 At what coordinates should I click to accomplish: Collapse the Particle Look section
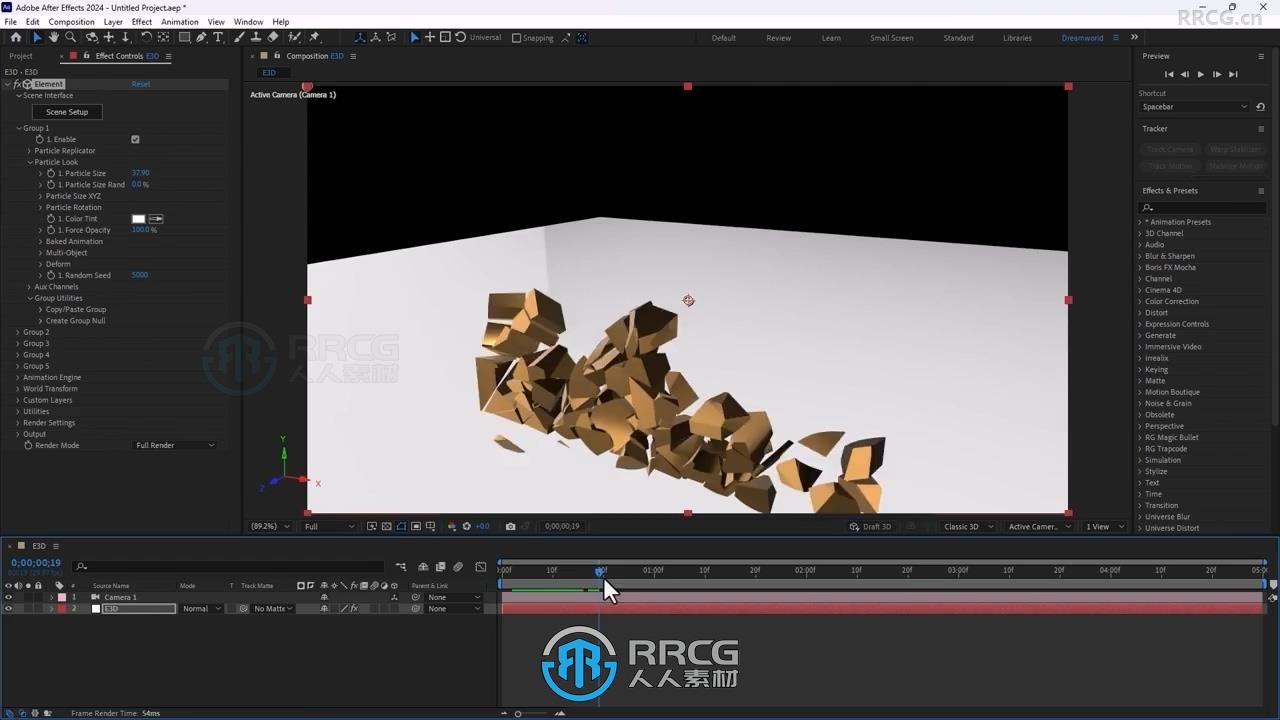pyautogui.click(x=29, y=162)
